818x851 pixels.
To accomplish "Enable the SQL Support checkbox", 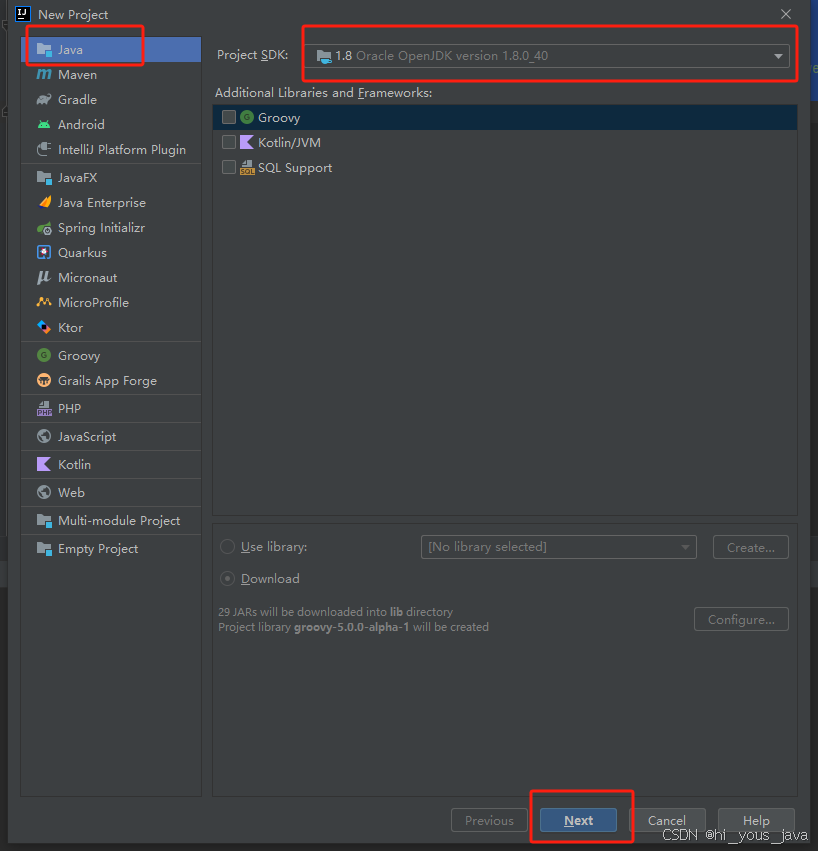I will point(229,167).
